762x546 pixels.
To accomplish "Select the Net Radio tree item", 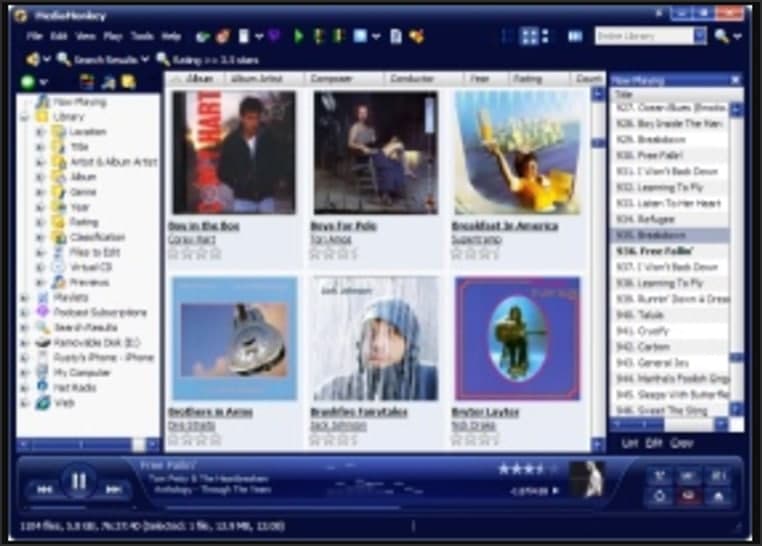I will pos(75,388).
